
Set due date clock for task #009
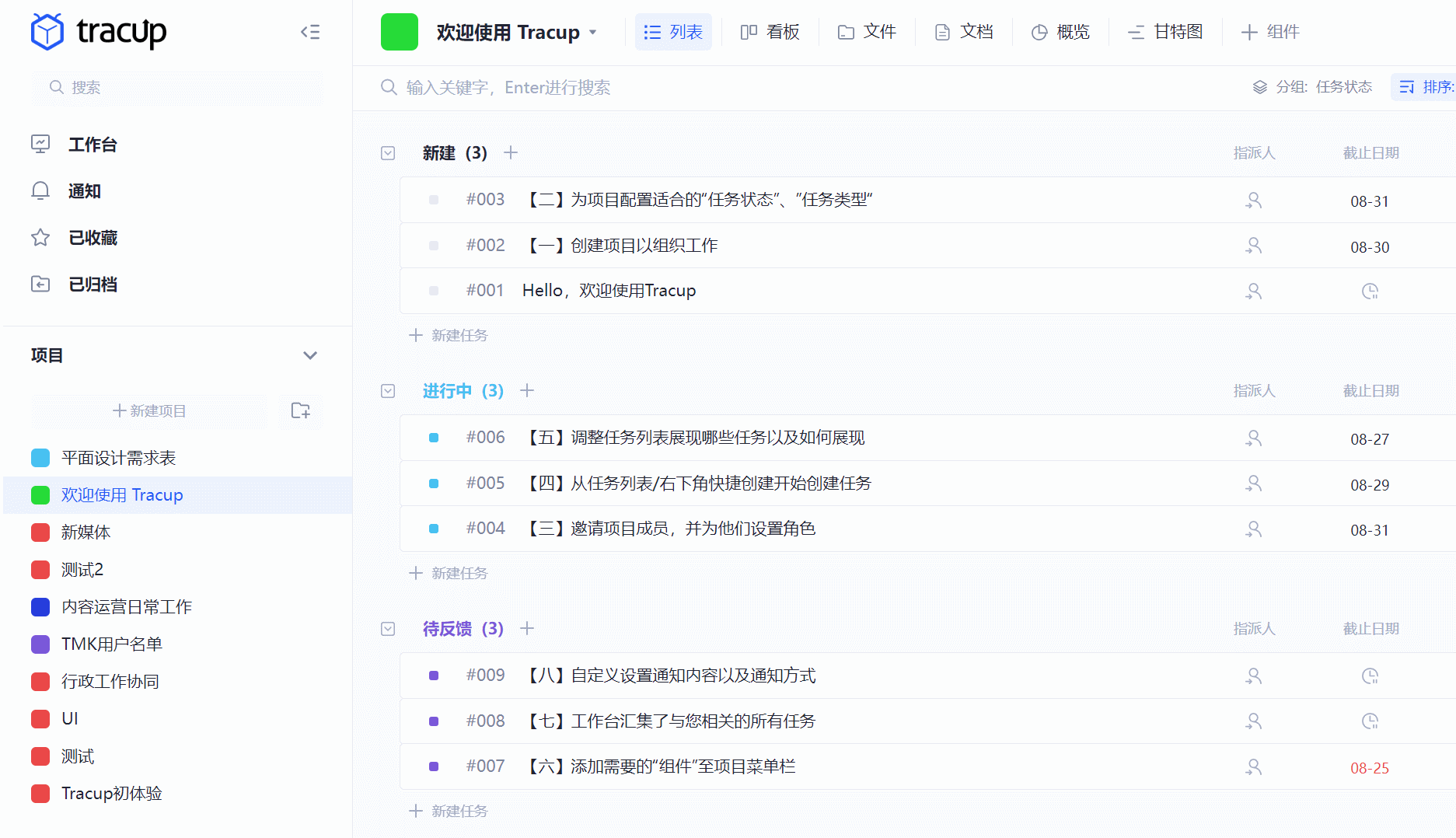tap(1370, 676)
